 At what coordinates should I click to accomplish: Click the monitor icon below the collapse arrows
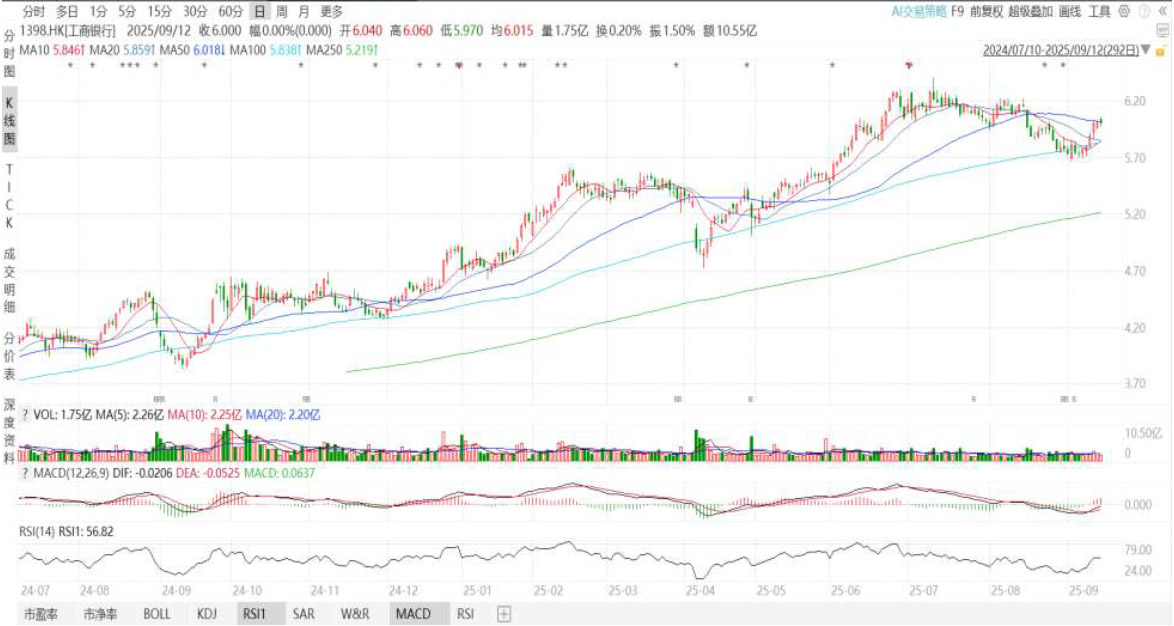coord(1161,31)
